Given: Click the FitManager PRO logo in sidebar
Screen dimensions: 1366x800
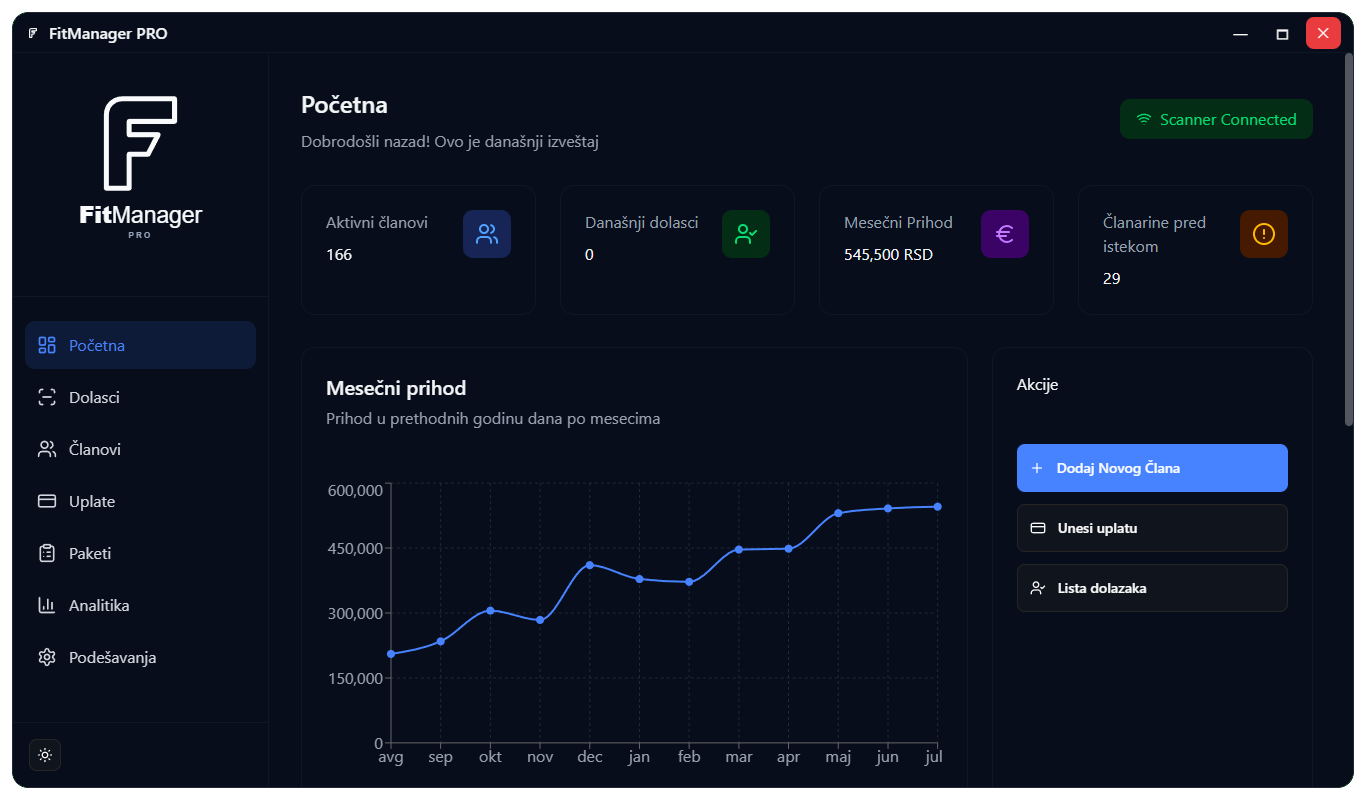Looking at the screenshot, I should click(140, 167).
